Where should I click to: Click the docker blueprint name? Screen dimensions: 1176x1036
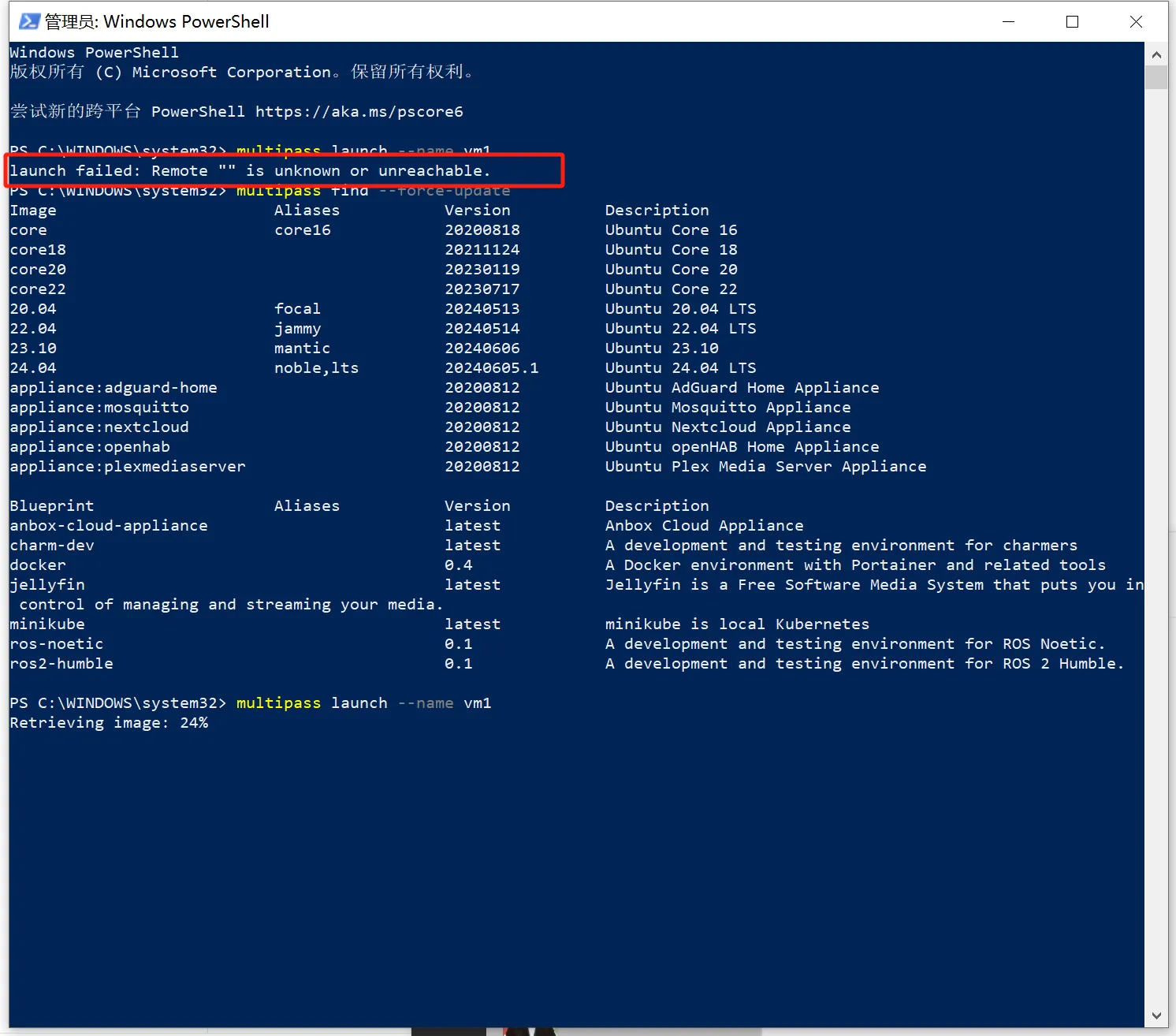(x=38, y=565)
